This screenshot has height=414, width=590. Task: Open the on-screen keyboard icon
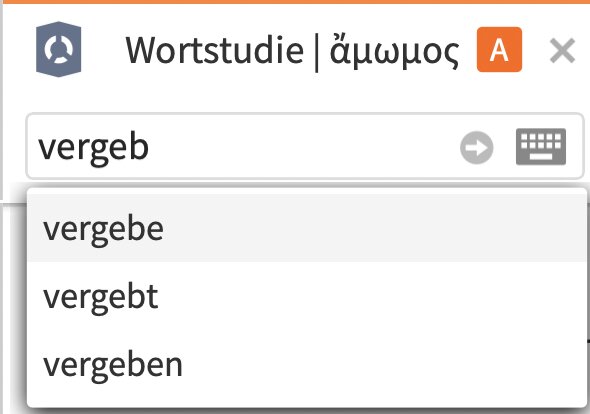[541, 146]
